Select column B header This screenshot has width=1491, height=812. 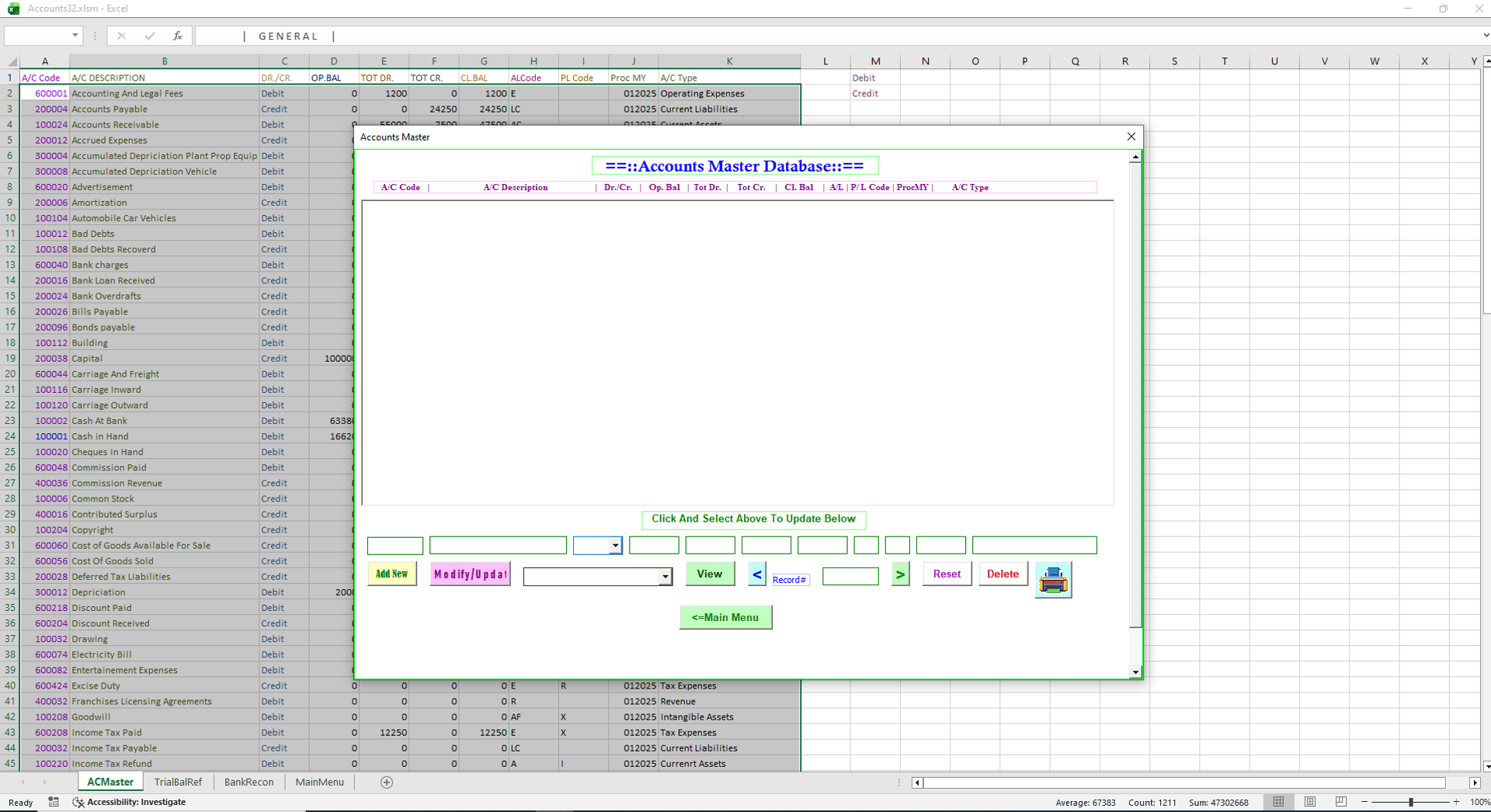pos(165,61)
